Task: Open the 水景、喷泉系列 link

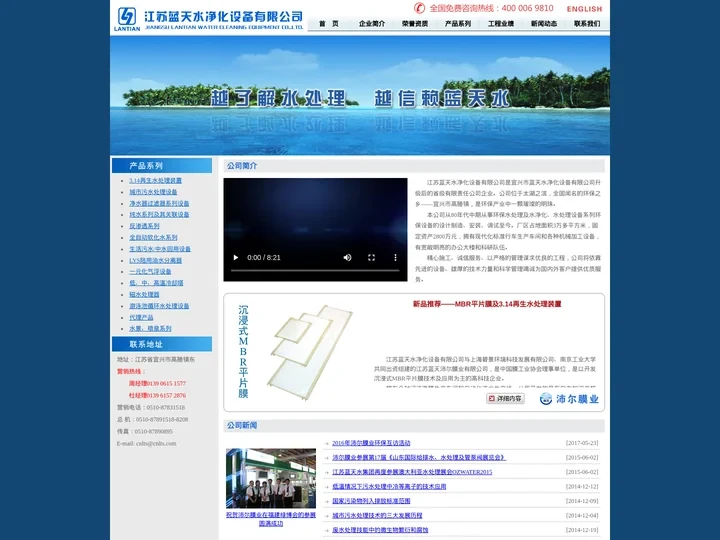Action: [x=150, y=328]
